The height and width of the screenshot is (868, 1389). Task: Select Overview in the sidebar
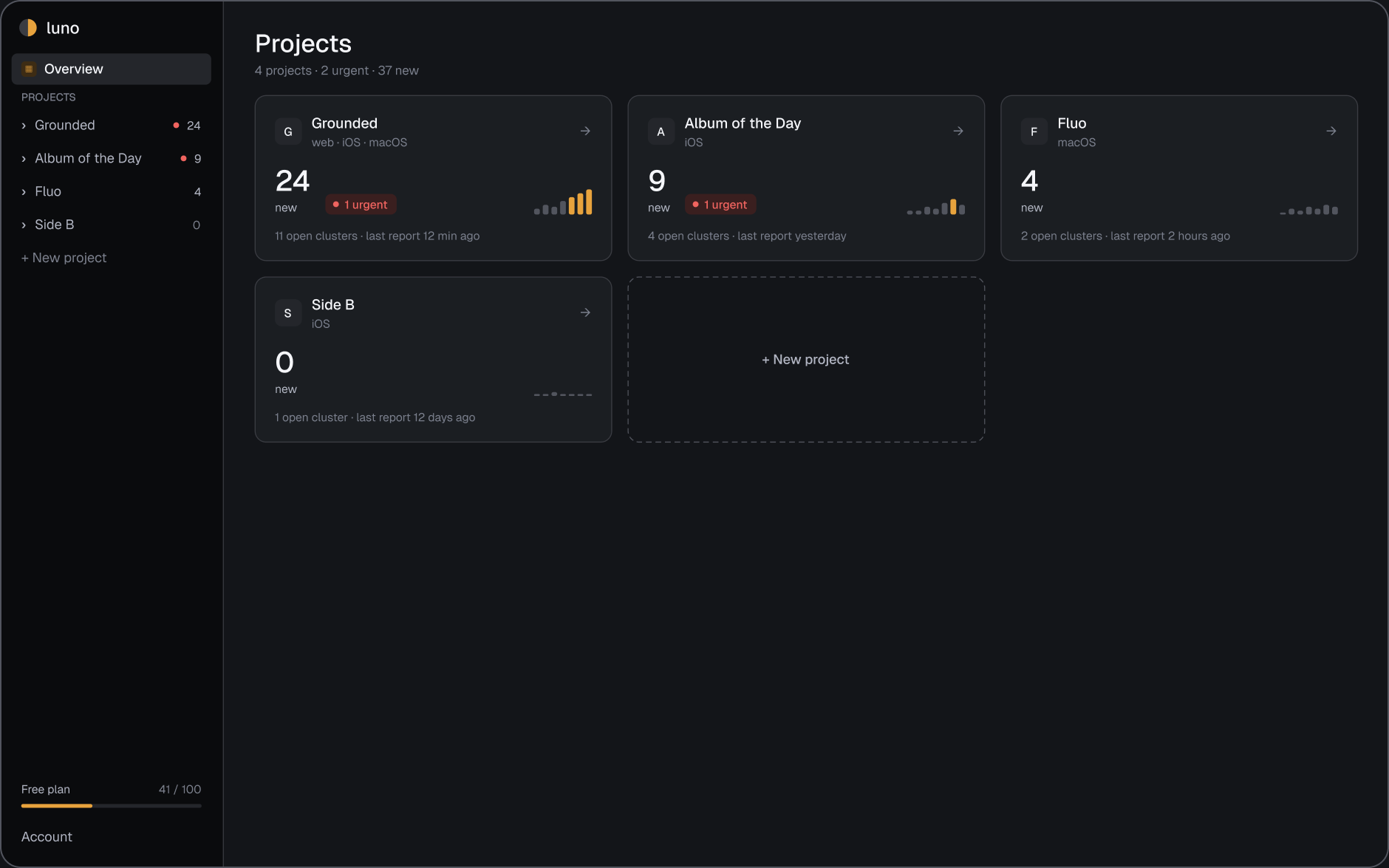coord(112,69)
